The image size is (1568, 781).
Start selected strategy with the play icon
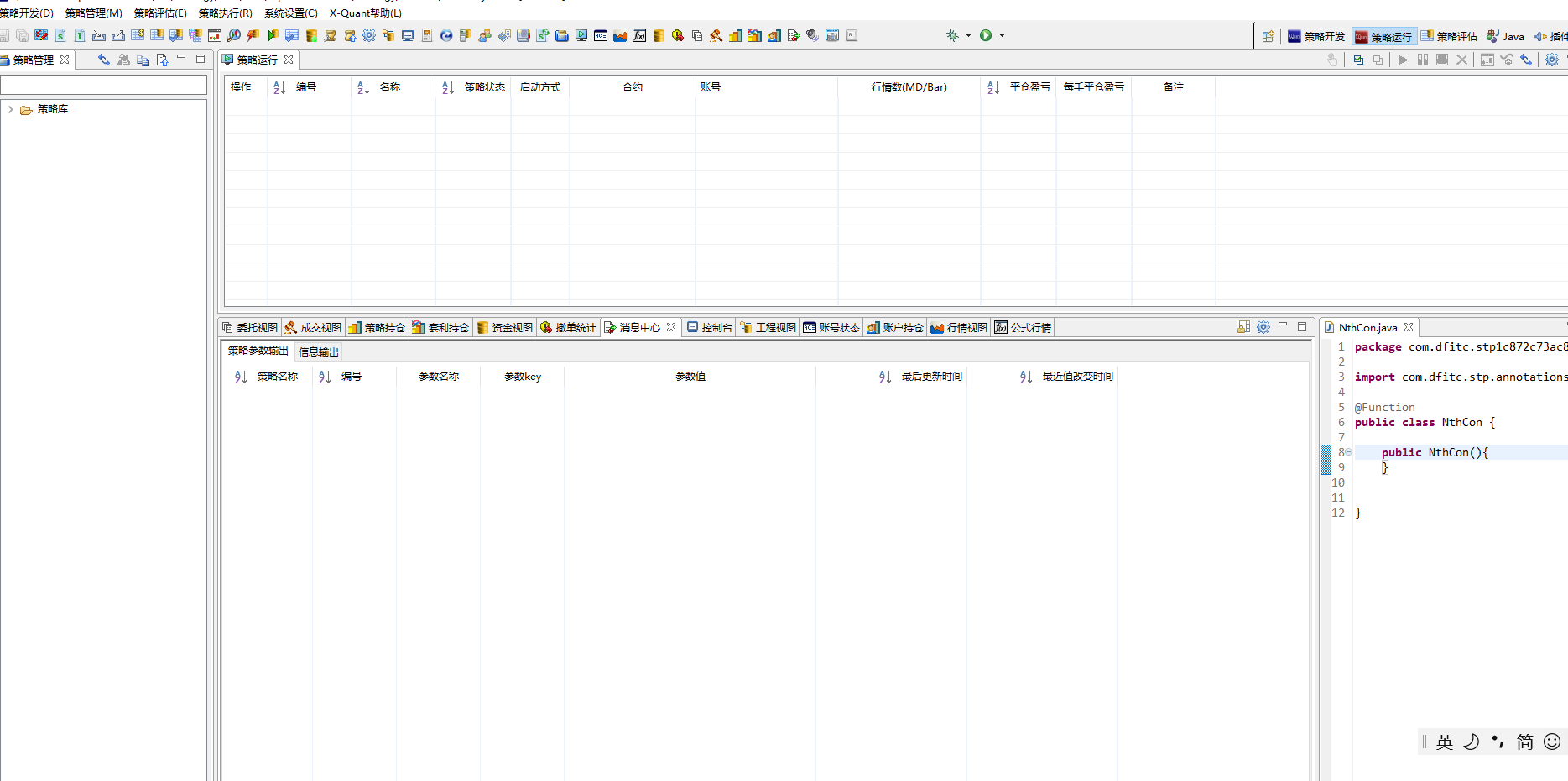pyautogui.click(x=1403, y=60)
